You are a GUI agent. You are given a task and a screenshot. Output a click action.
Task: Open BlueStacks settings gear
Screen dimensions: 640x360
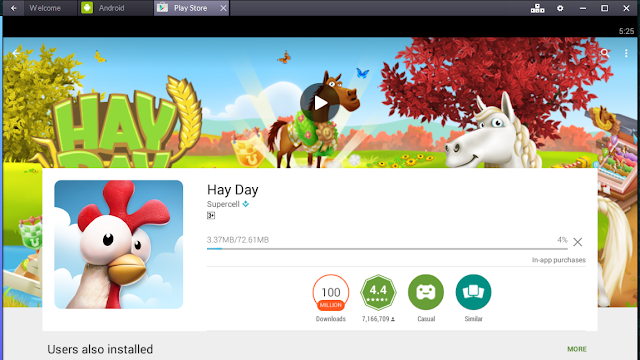click(560, 8)
